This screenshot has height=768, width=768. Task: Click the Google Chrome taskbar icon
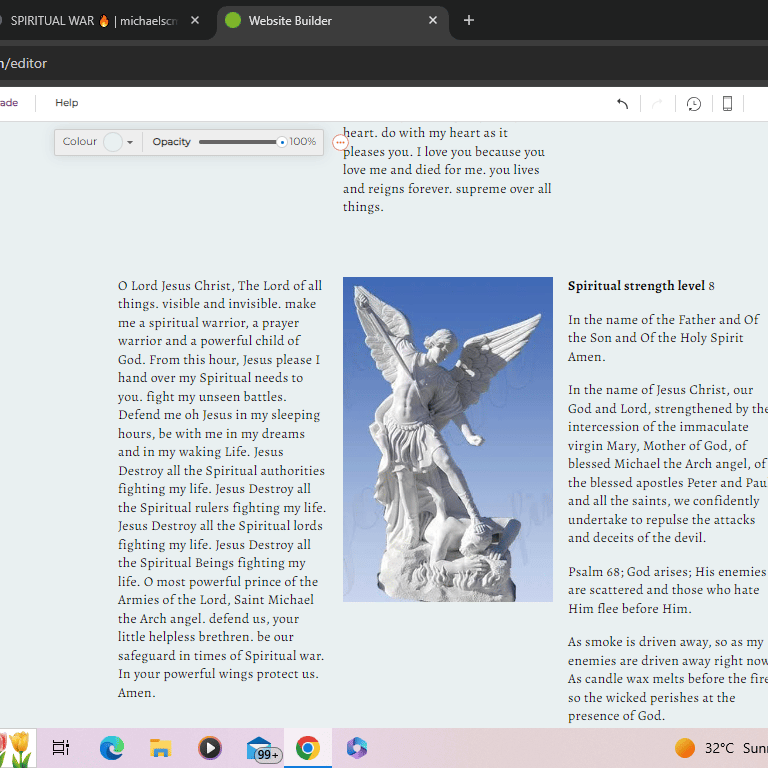308,748
